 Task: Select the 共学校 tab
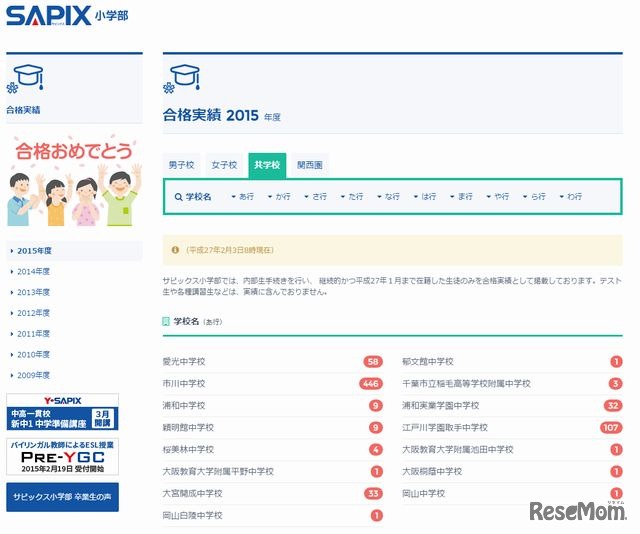pos(267,165)
